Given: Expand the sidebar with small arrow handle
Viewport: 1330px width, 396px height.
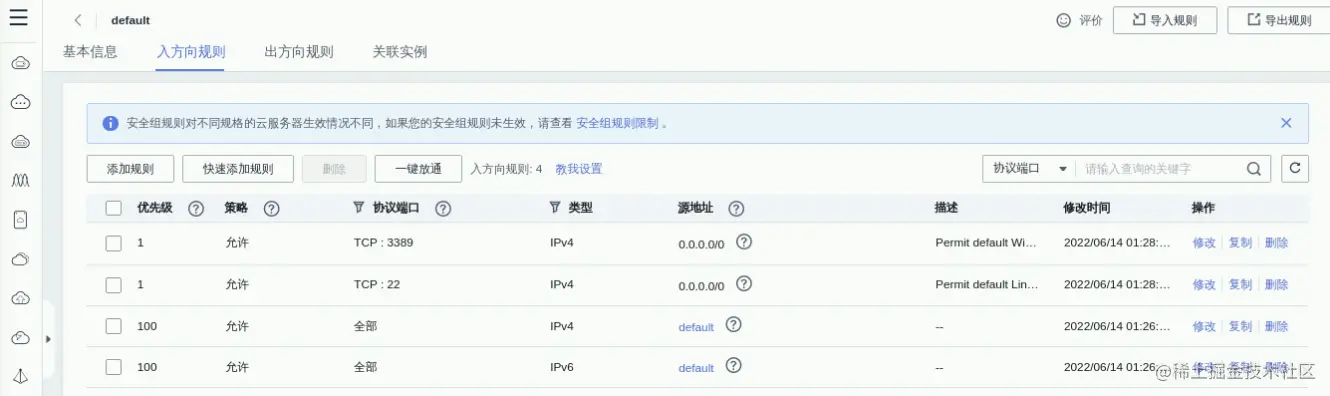Looking at the screenshot, I should [48, 339].
